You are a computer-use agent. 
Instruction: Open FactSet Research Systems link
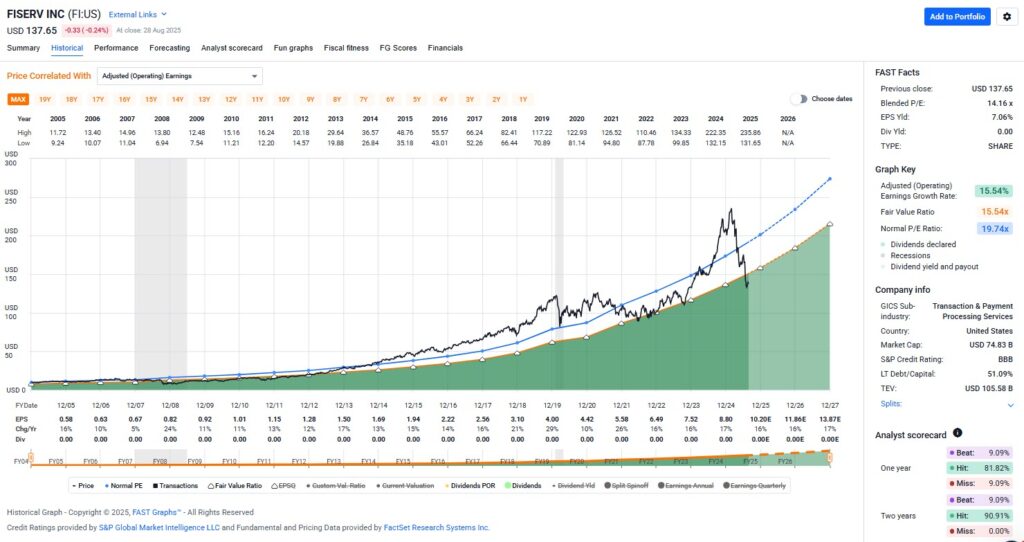pos(436,528)
